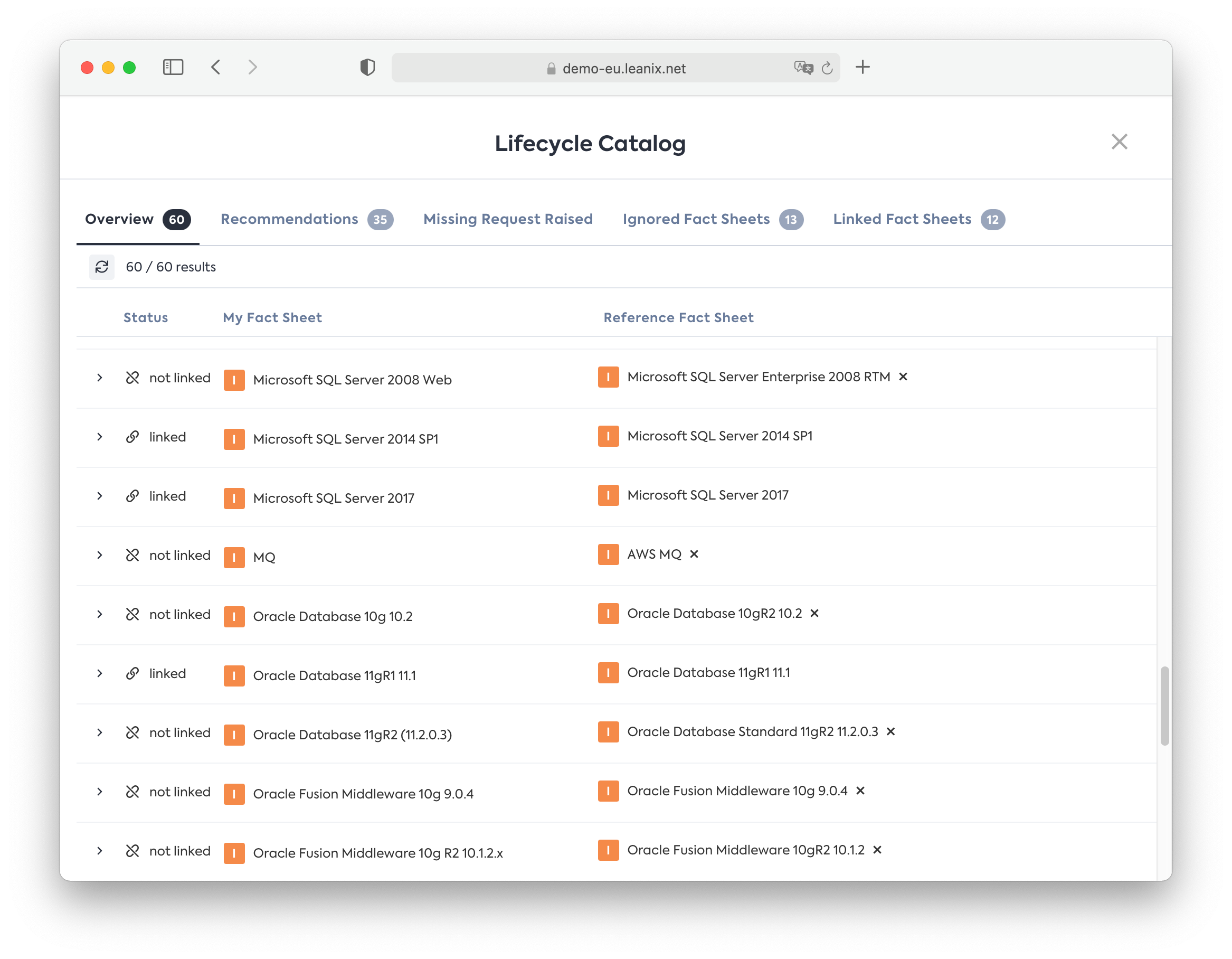Sort by Status column header
This screenshot has height=959, width=1232.
click(x=146, y=317)
